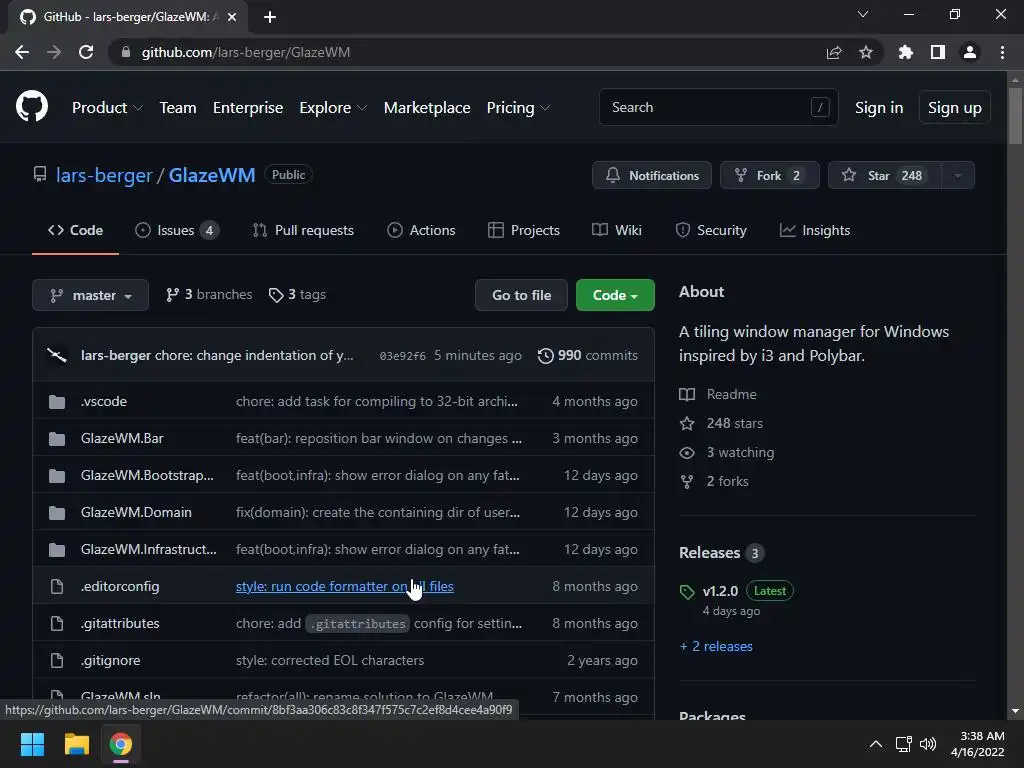Open the Chrome side panel icon
The image size is (1024, 768).
click(x=938, y=52)
